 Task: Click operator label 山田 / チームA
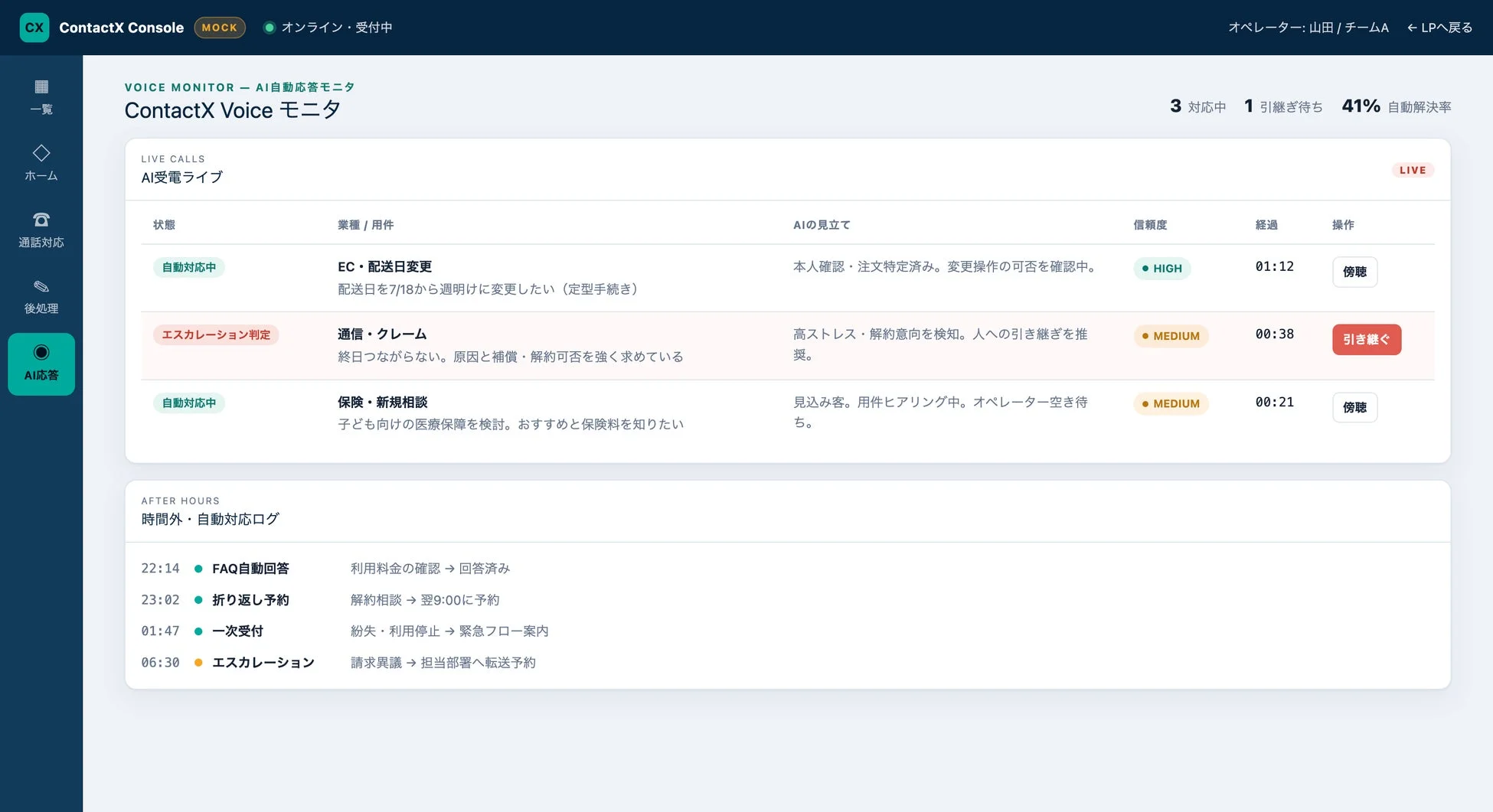click(1308, 28)
